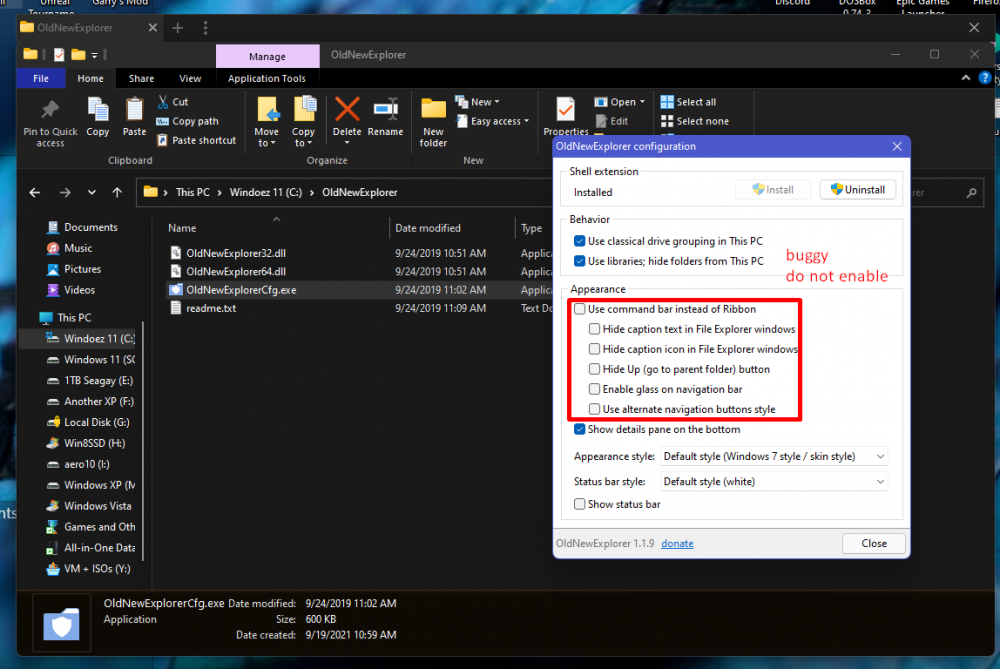This screenshot has width=1000, height=669.
Task: Switch to the View ribbon tab
Action: tap(190, 78)
